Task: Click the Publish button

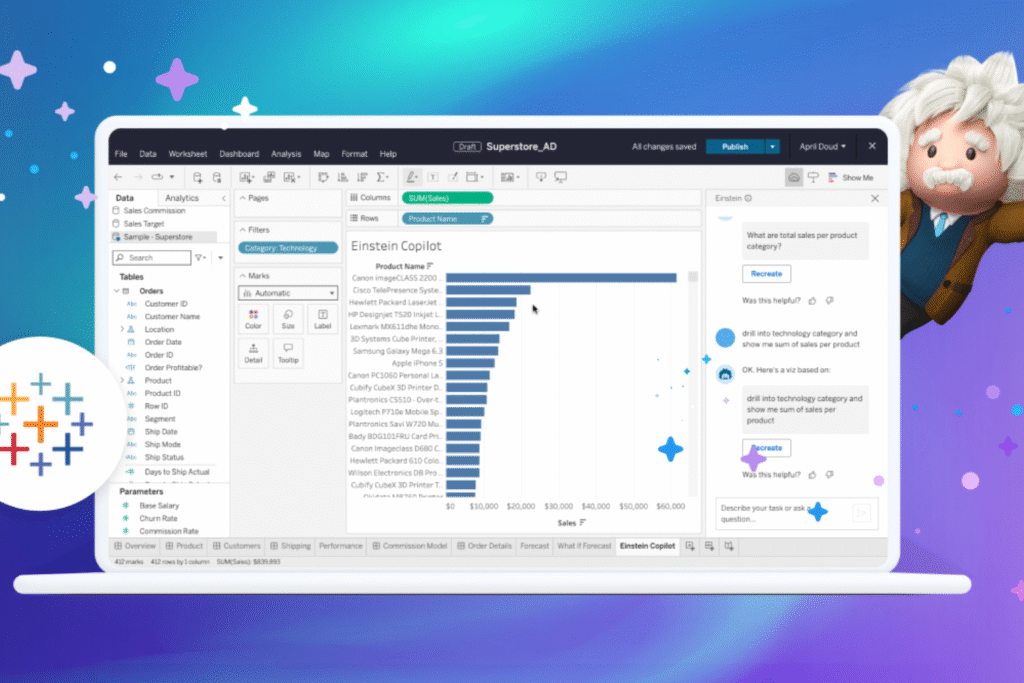Action: (735, 146)
